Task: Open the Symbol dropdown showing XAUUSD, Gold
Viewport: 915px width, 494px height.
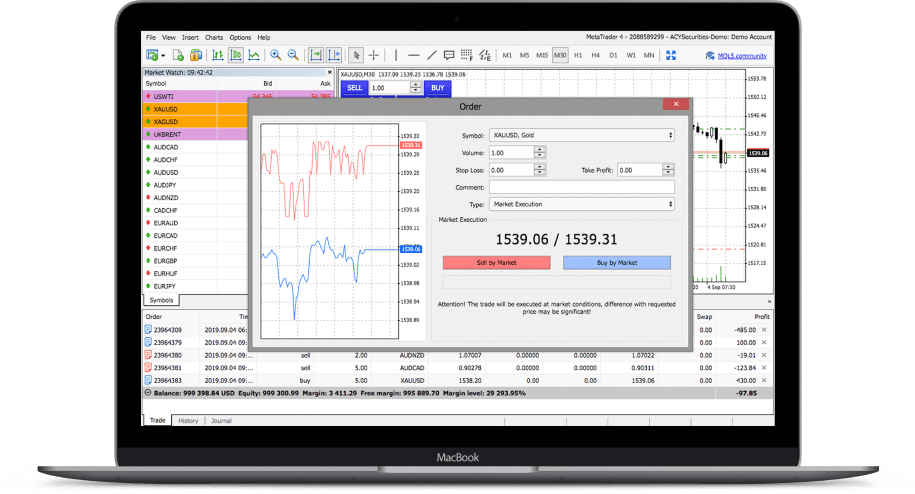Action: click(581, 135)
